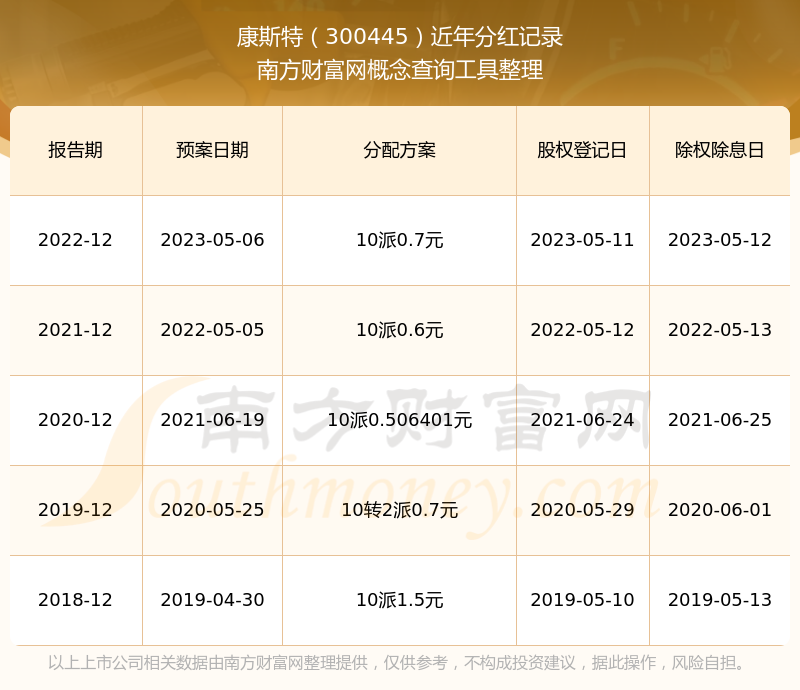Image resolution: width=800 pixels, height=690 pixels.
Task: Select the 预案日期 column header
Action: click(212, 150)
